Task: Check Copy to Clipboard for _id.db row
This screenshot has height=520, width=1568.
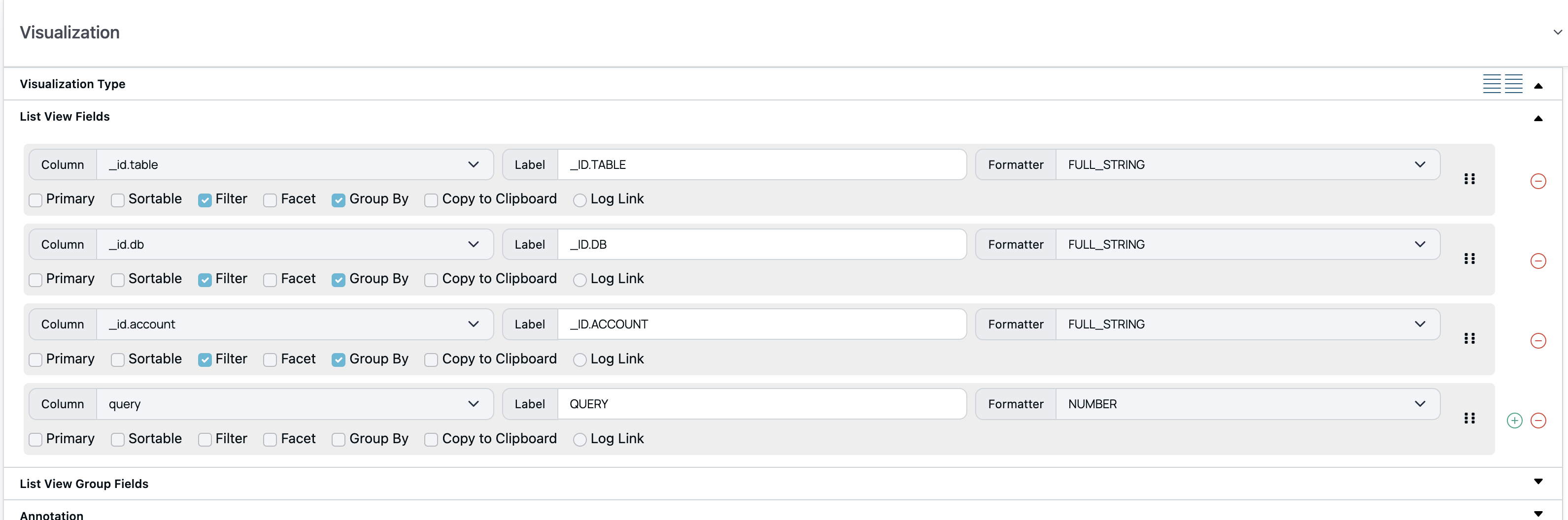Action: (x=431, y=280)
